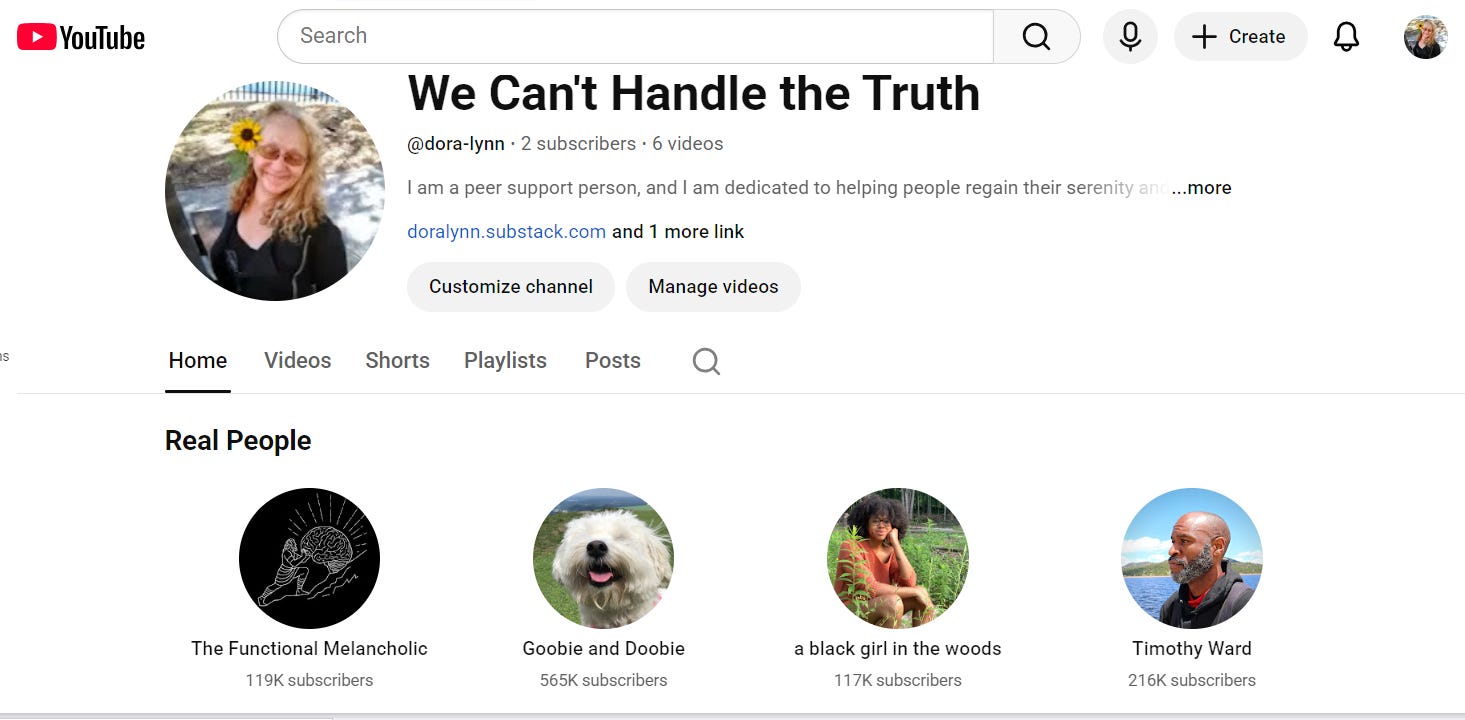Open the Playlists tab
This screenshot has height=720, width=1465.
pos(505,361)
